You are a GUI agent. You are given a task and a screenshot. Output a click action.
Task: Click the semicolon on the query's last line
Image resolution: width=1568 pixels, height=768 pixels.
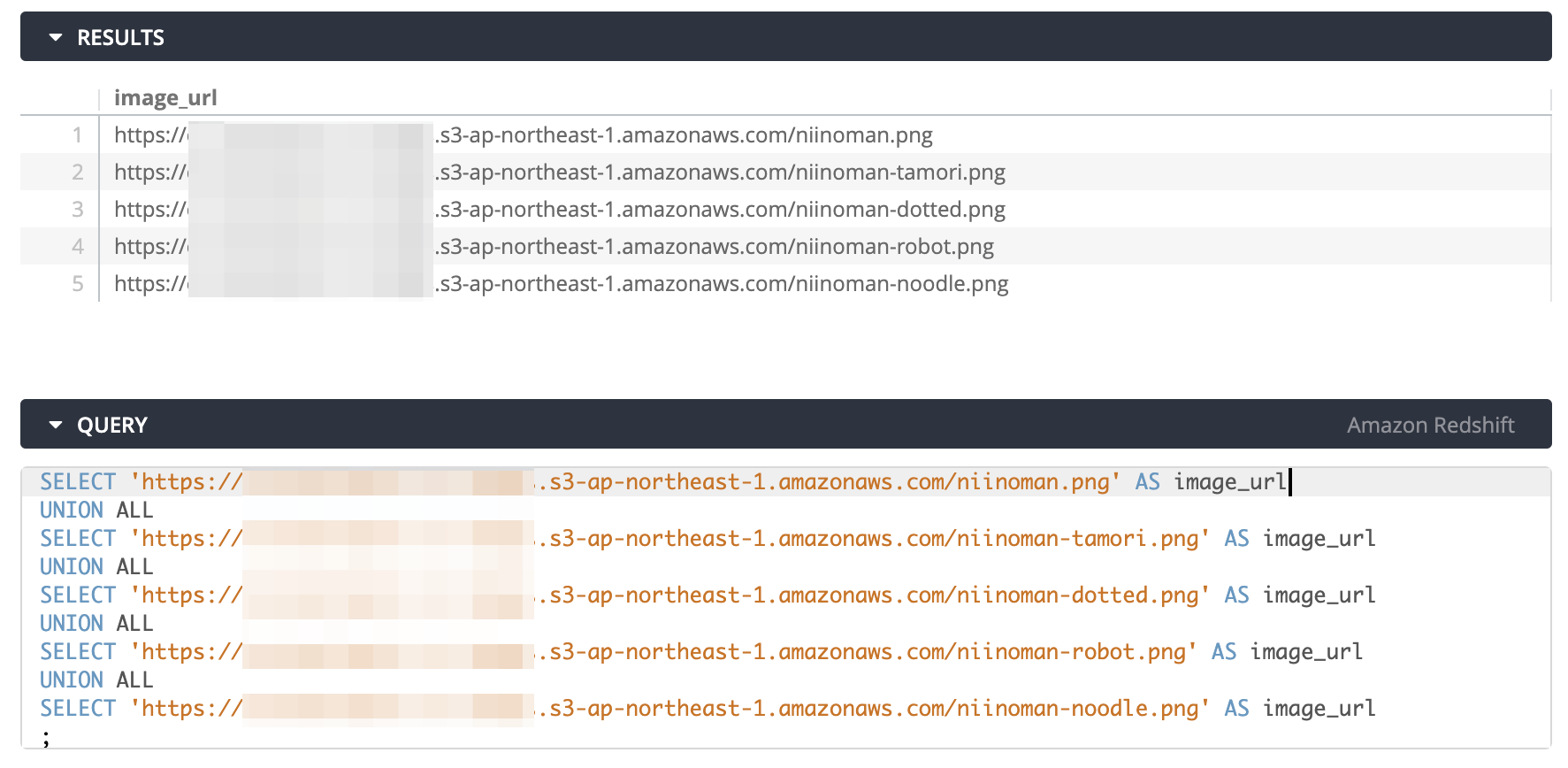pyautogui.click(x=45, y=737)
